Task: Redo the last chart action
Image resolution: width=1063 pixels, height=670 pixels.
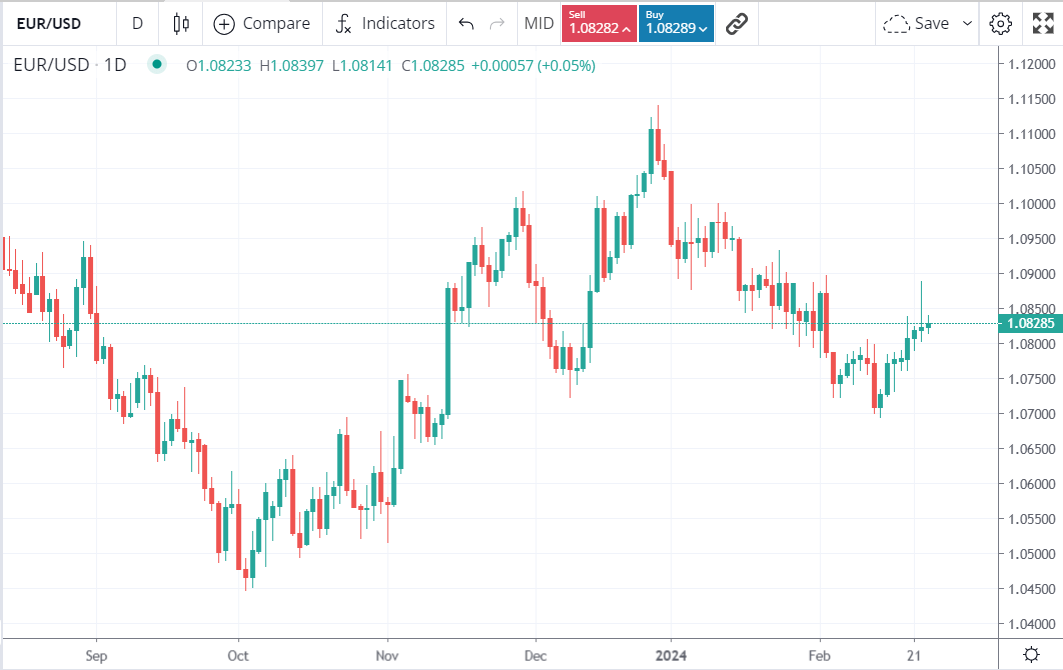Action: click(x=497, y=23)
